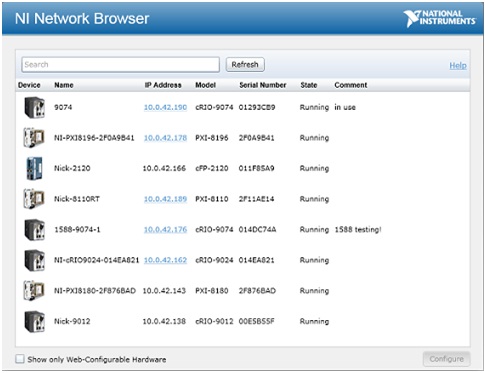Screen dimensions: 485x373
Task: Click model cell PXI-8180
Action: click(x=212, y=291)
